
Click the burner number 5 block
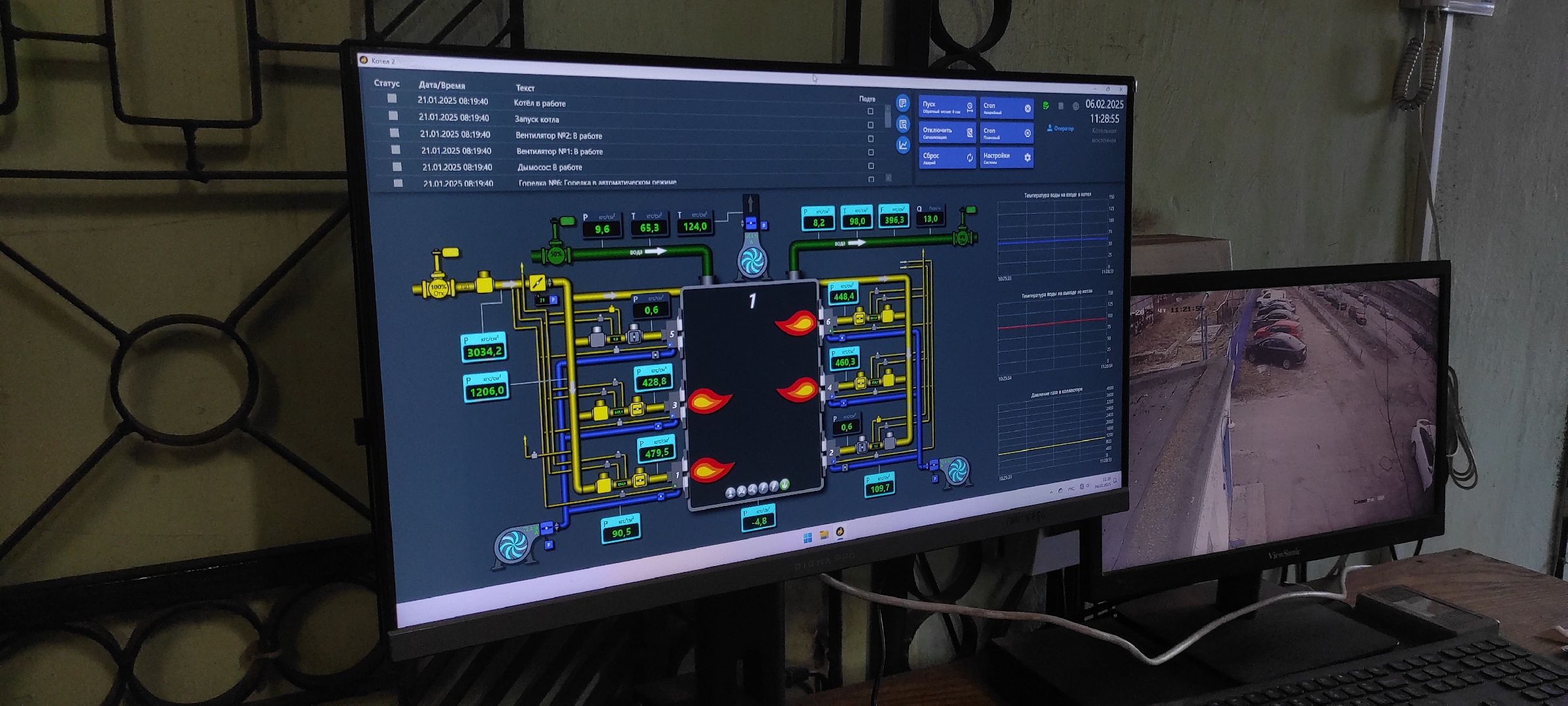(671, 334)
